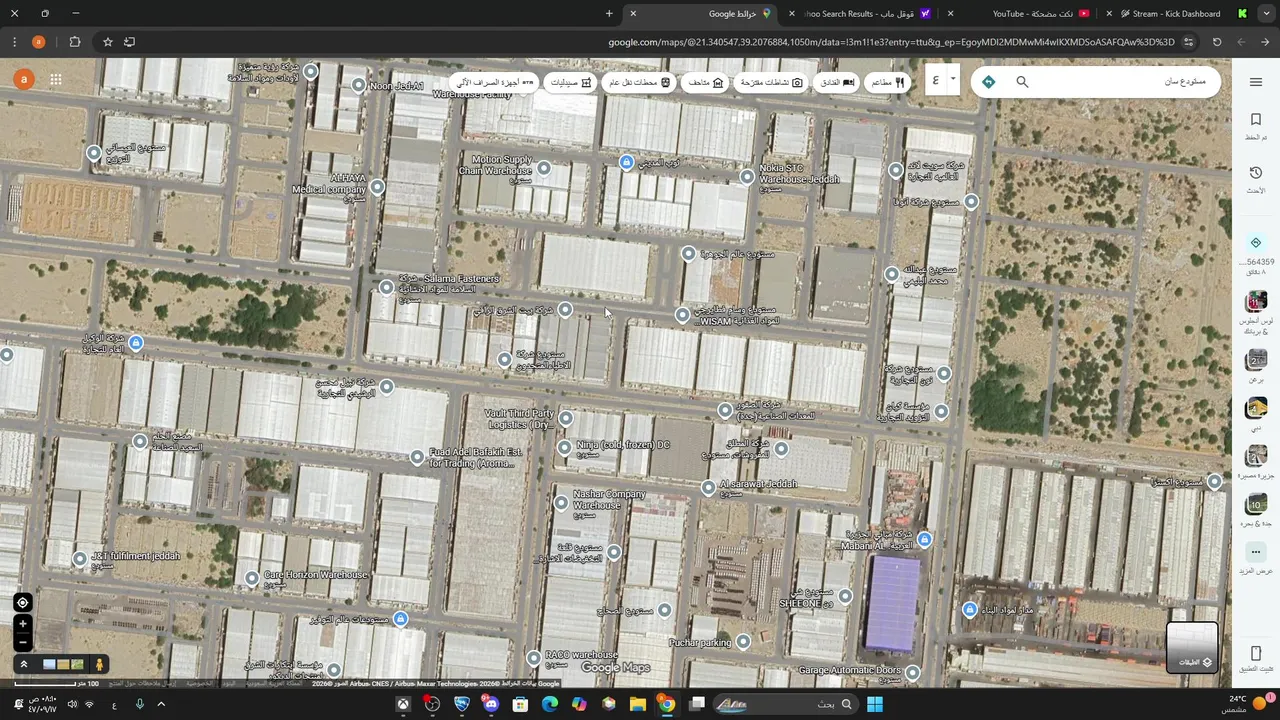Screen dimensions: 1280x720
Task: Select the Motion Supply Chain Warehouse pin
Action: coord(544,168)
